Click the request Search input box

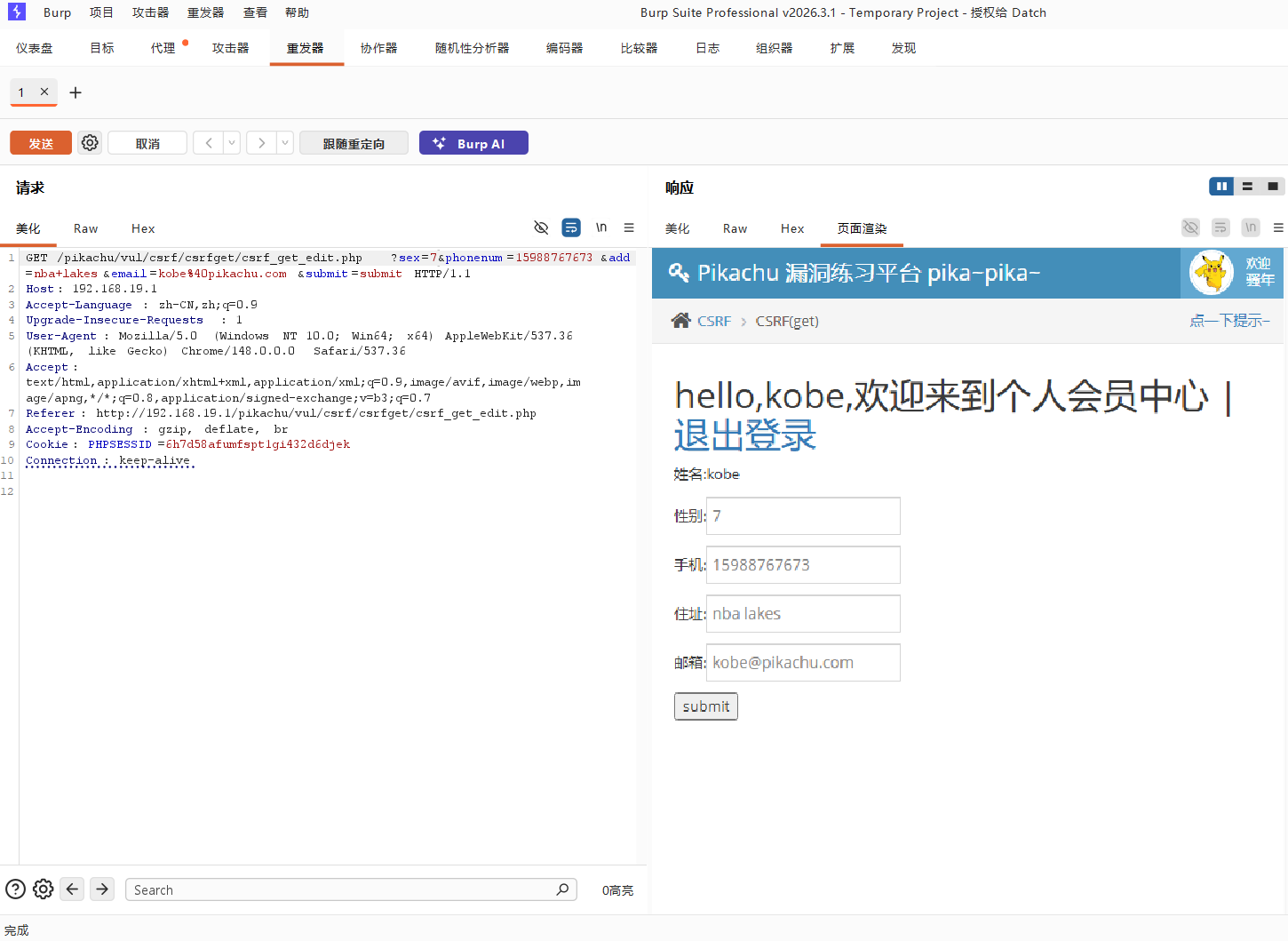click(x=351, y=889)
